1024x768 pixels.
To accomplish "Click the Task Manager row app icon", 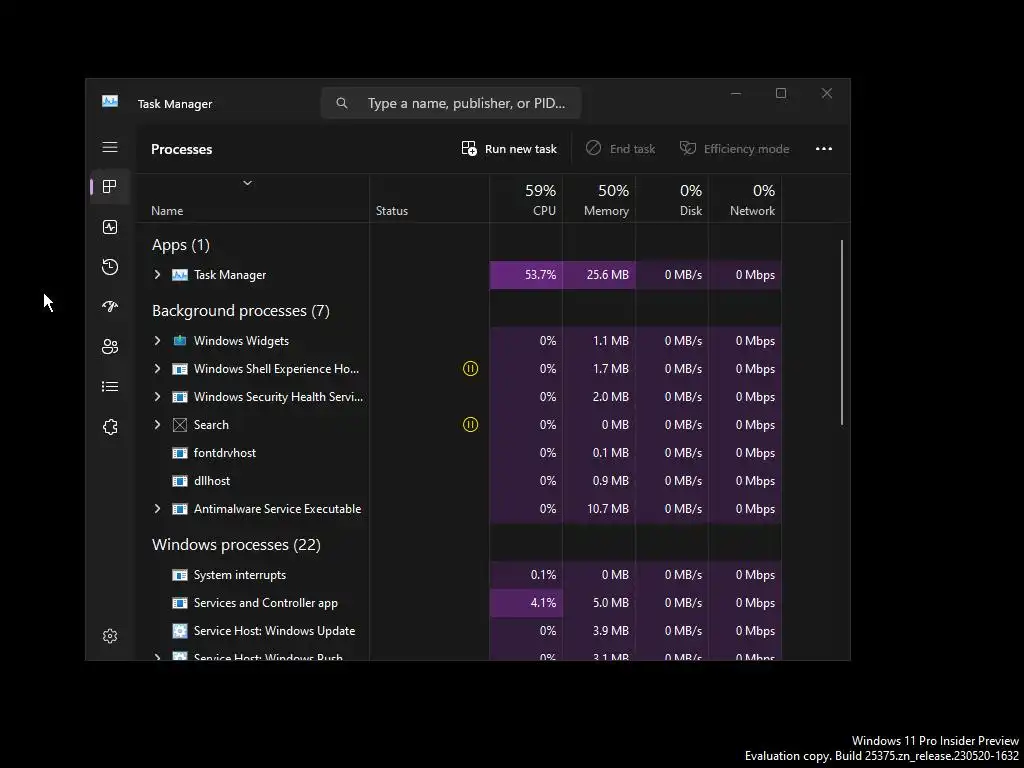I will [180, 275].
